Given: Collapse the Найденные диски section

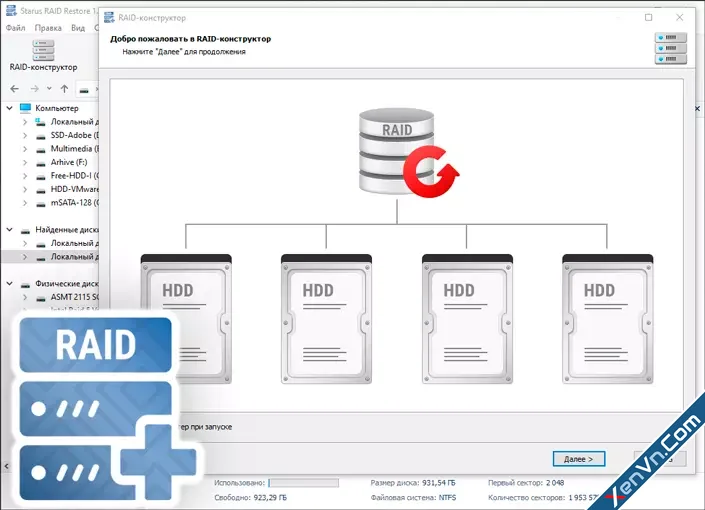Looking at the screenshot, I should 9,230.
